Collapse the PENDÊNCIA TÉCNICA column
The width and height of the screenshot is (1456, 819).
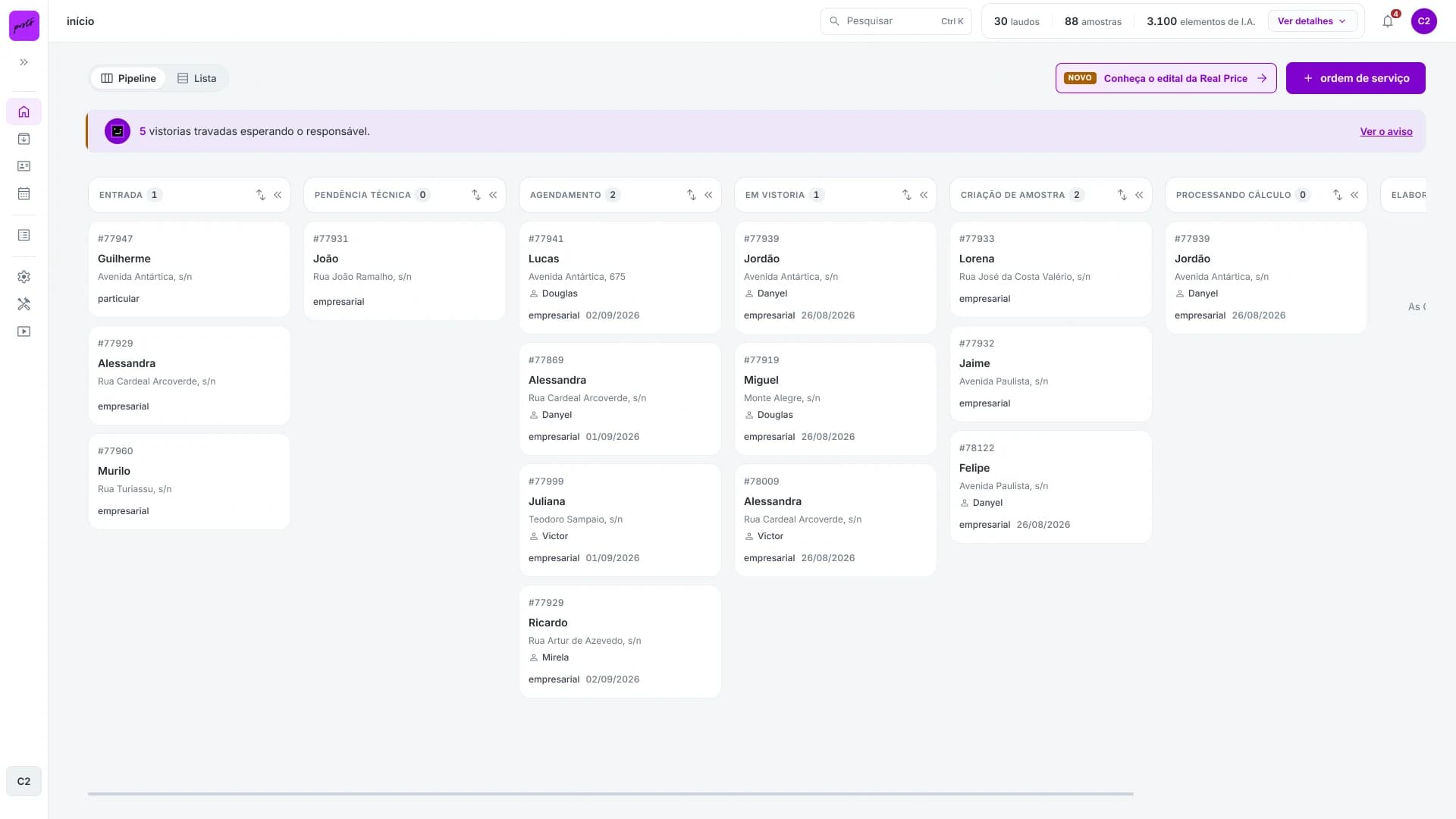coord(493,195)
